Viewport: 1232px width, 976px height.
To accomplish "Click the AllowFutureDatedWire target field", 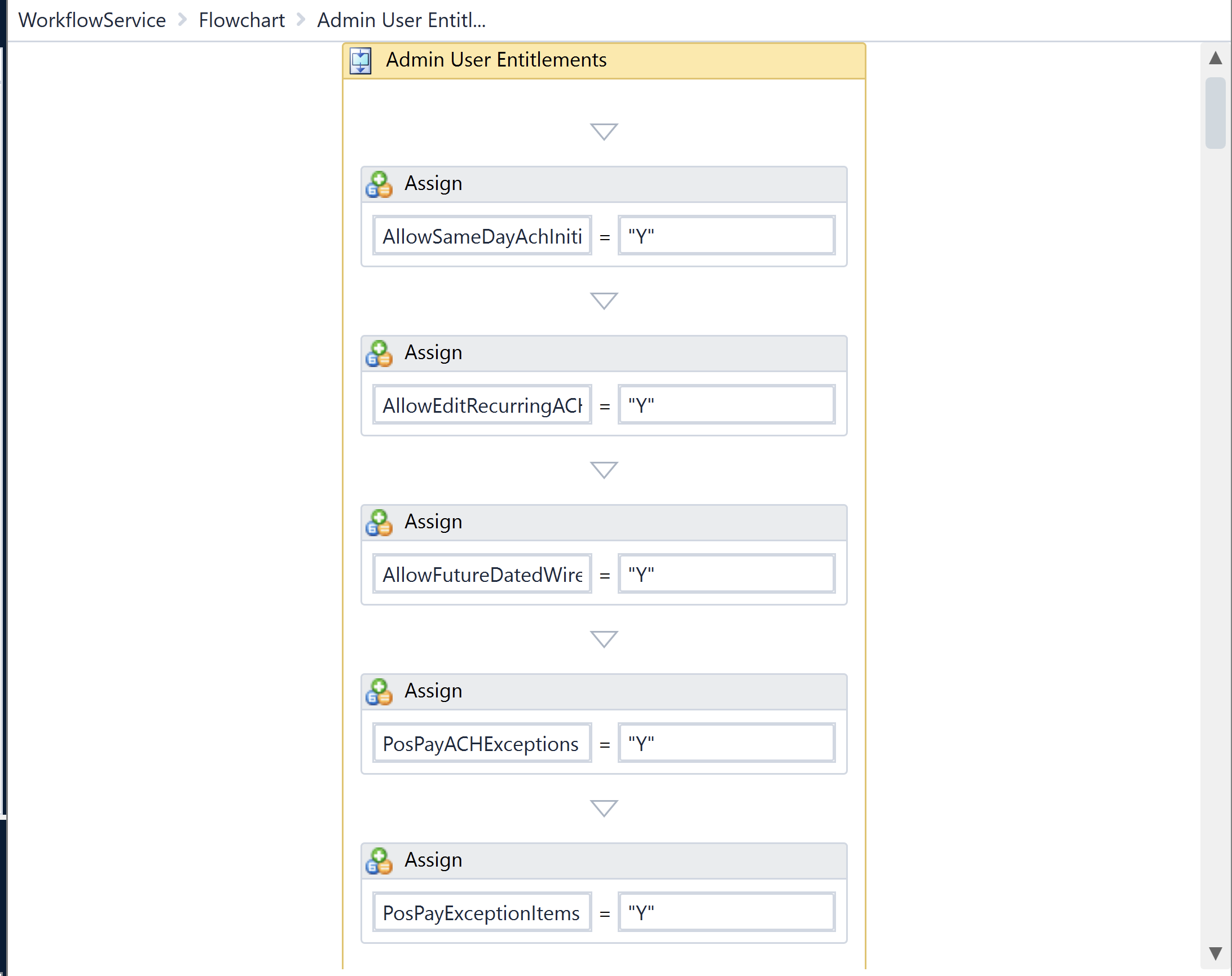I will [x=482, y=574].
